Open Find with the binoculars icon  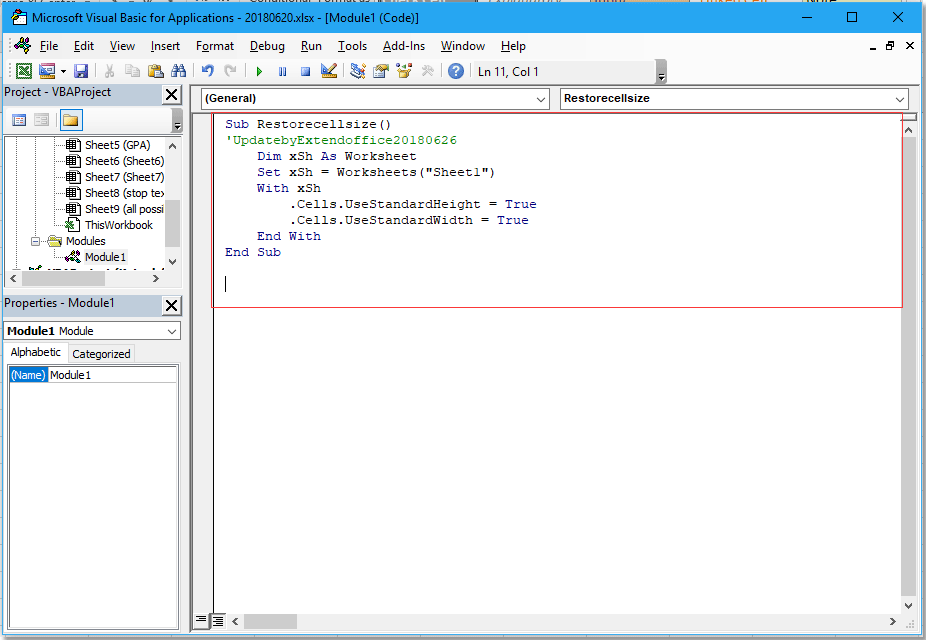178,71
